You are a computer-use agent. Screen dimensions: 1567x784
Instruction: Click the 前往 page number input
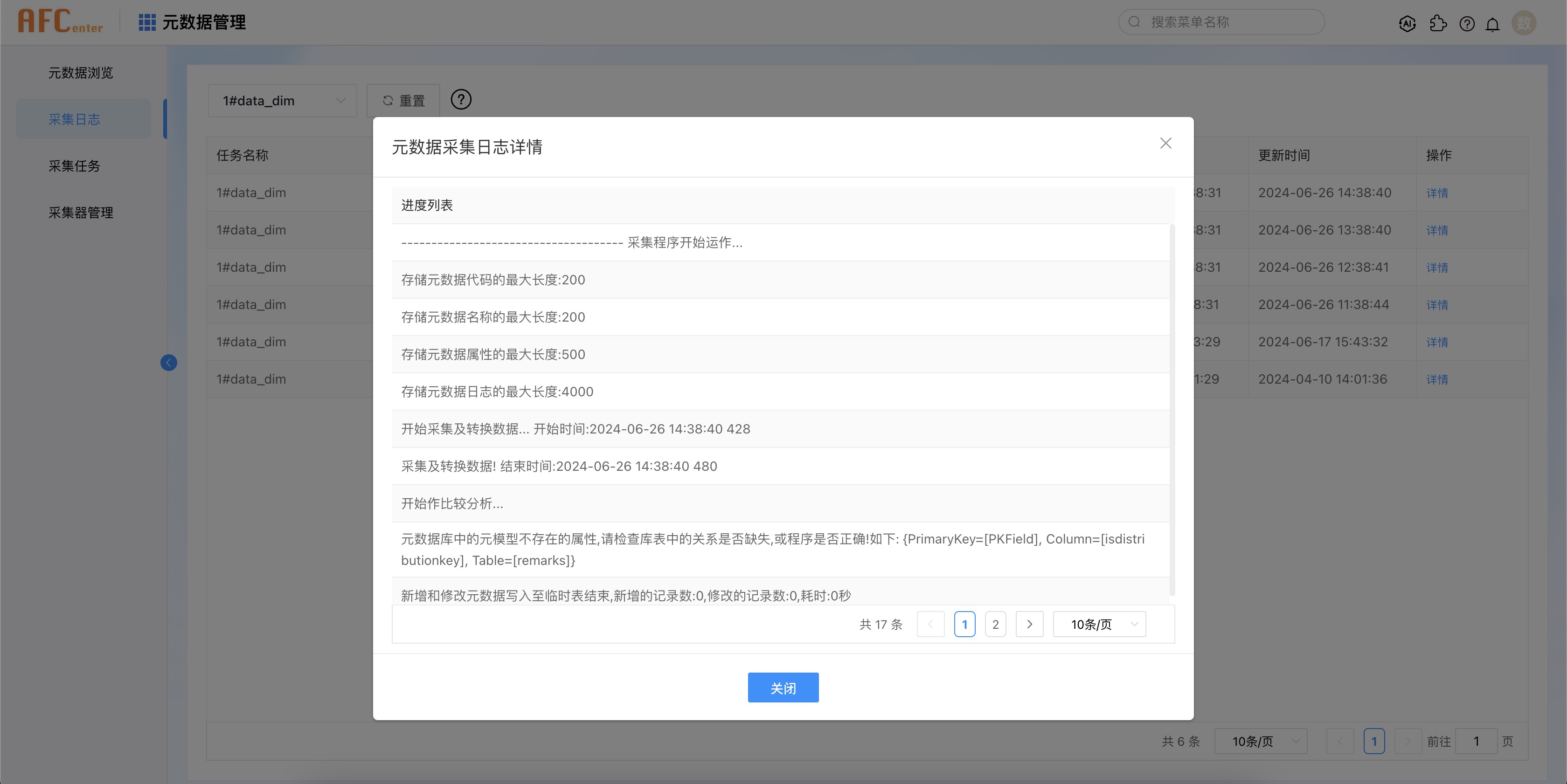point(1476,742)
